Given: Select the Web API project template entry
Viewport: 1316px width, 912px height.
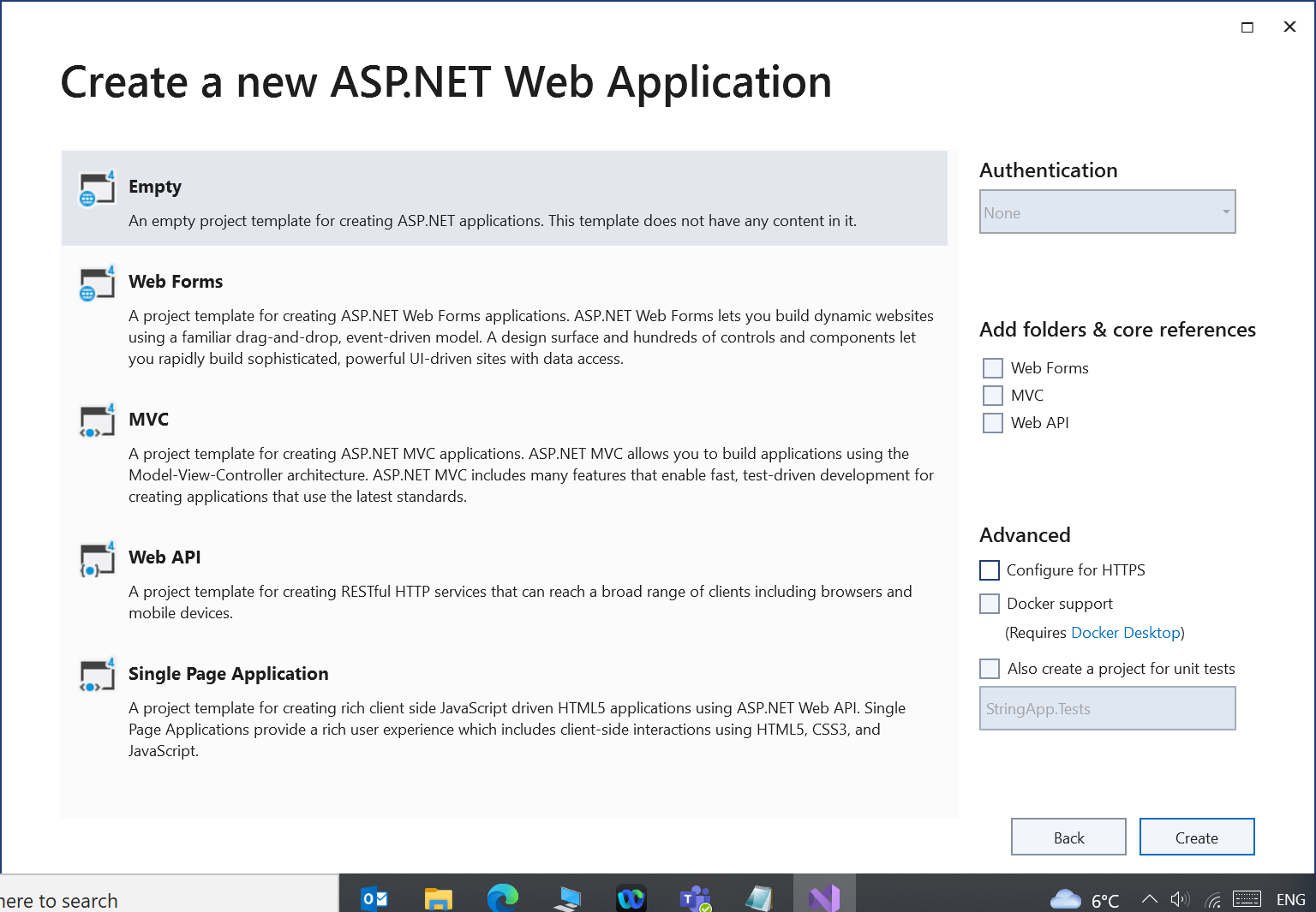Looking at the screenshot, I should (514, 582).
